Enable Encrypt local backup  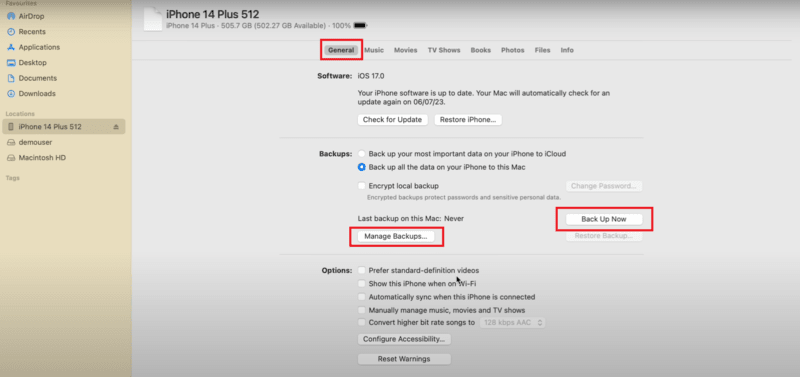362,186
